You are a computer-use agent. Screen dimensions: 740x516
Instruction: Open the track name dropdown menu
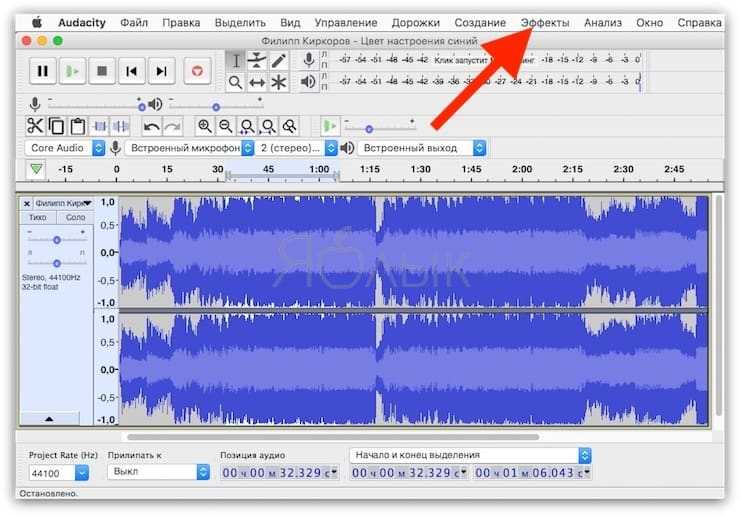63,203
